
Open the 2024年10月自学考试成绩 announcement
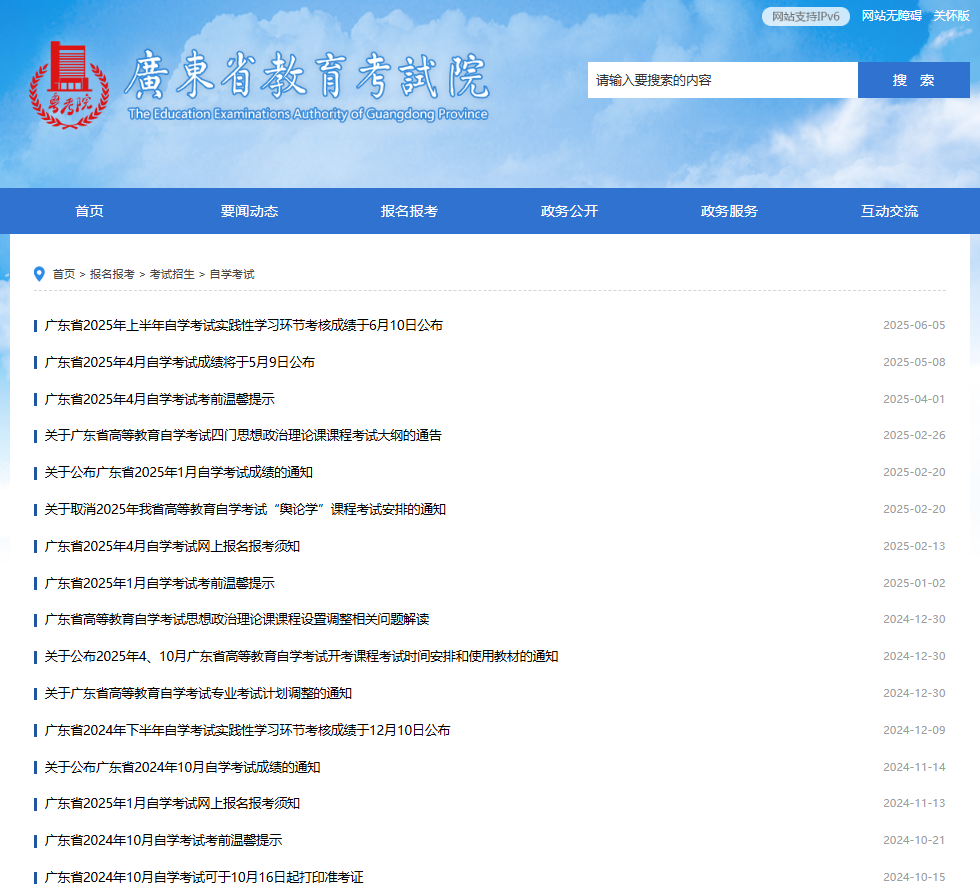click(182, 767)
